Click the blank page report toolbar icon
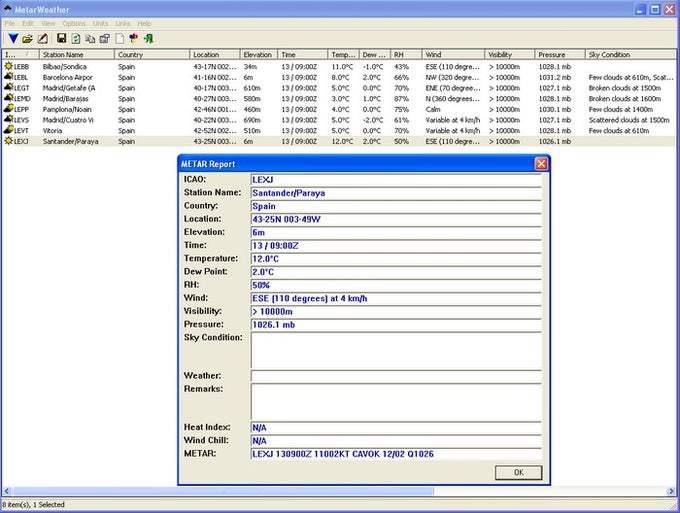 tap(120, 39)
